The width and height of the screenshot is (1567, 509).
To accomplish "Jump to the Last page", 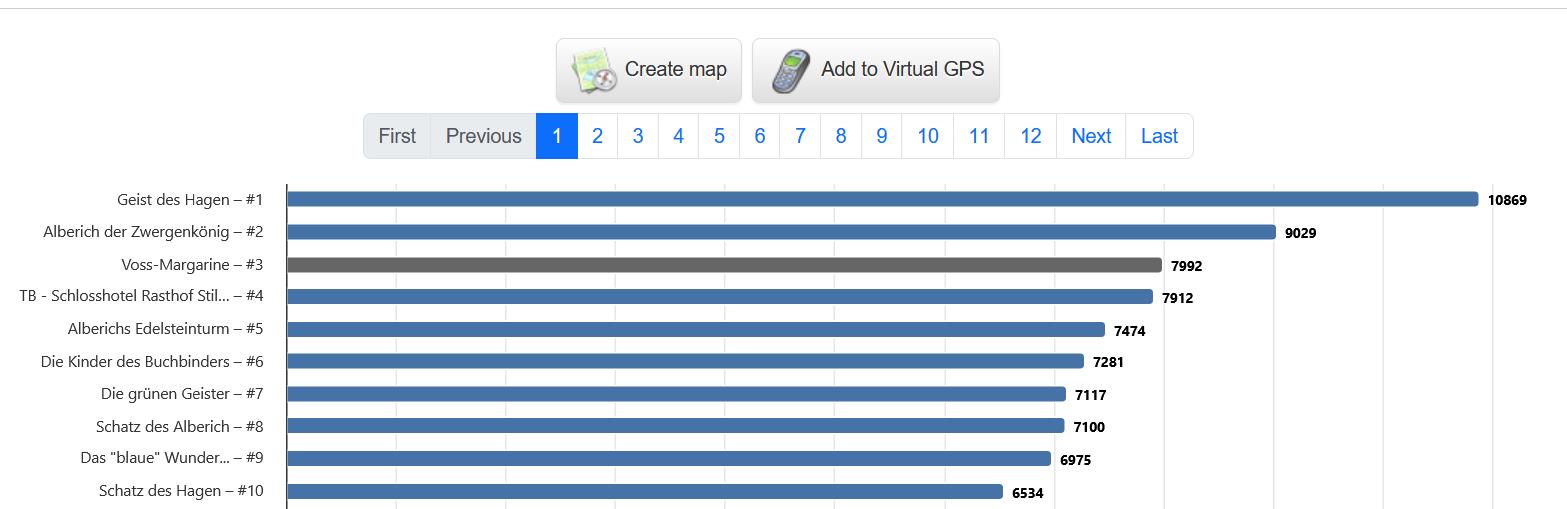I will (x=1159, y=136).
